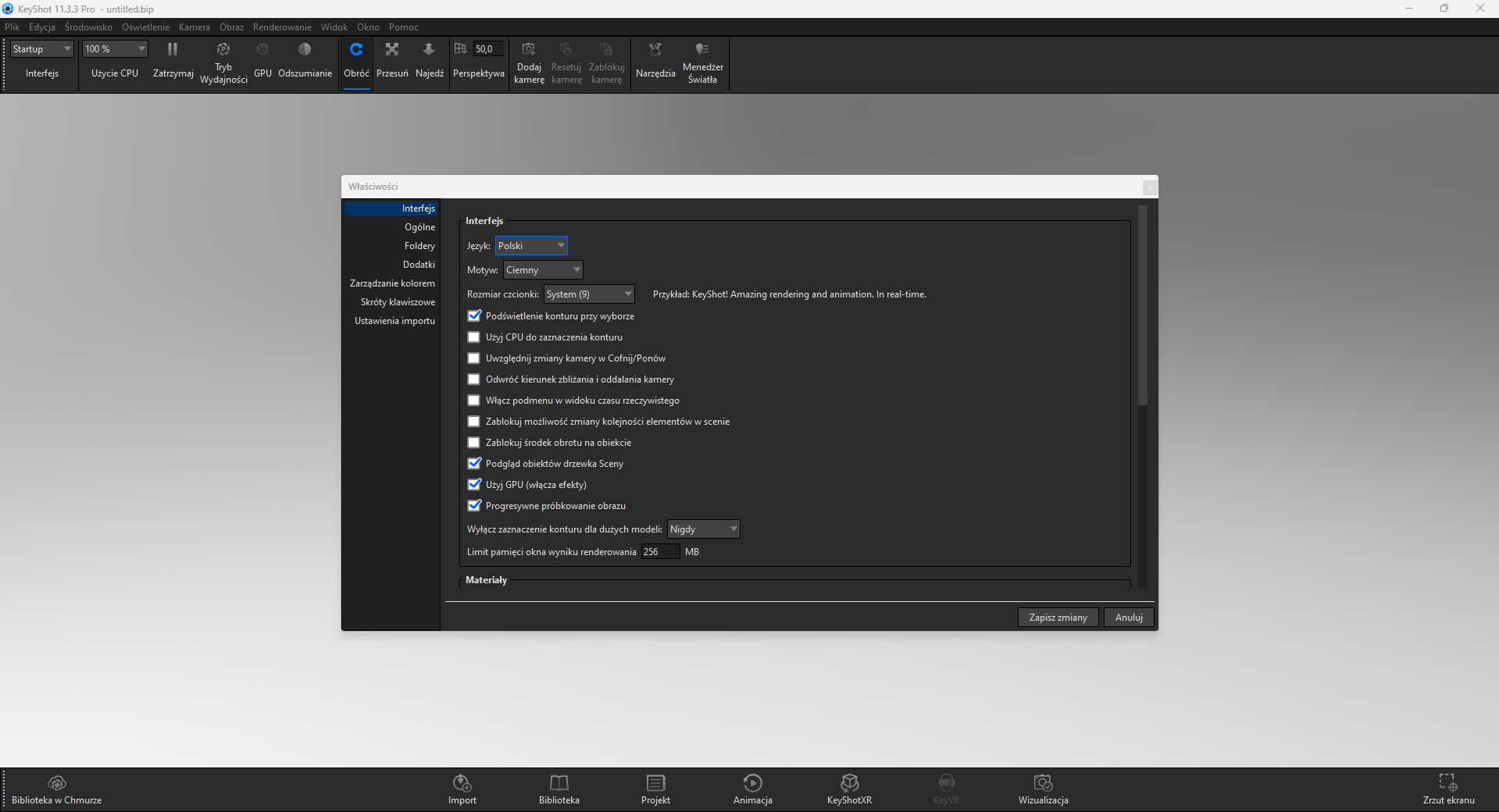1499x812 pixels.
Task: Open the Animacja timeline icon
Action: [753, 782]
